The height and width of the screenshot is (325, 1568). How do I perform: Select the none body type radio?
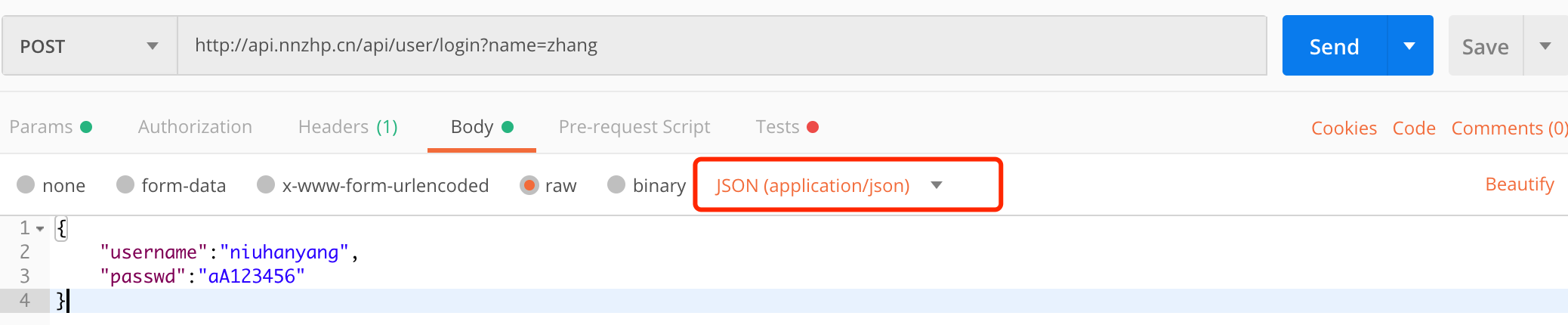pos(26,185)
